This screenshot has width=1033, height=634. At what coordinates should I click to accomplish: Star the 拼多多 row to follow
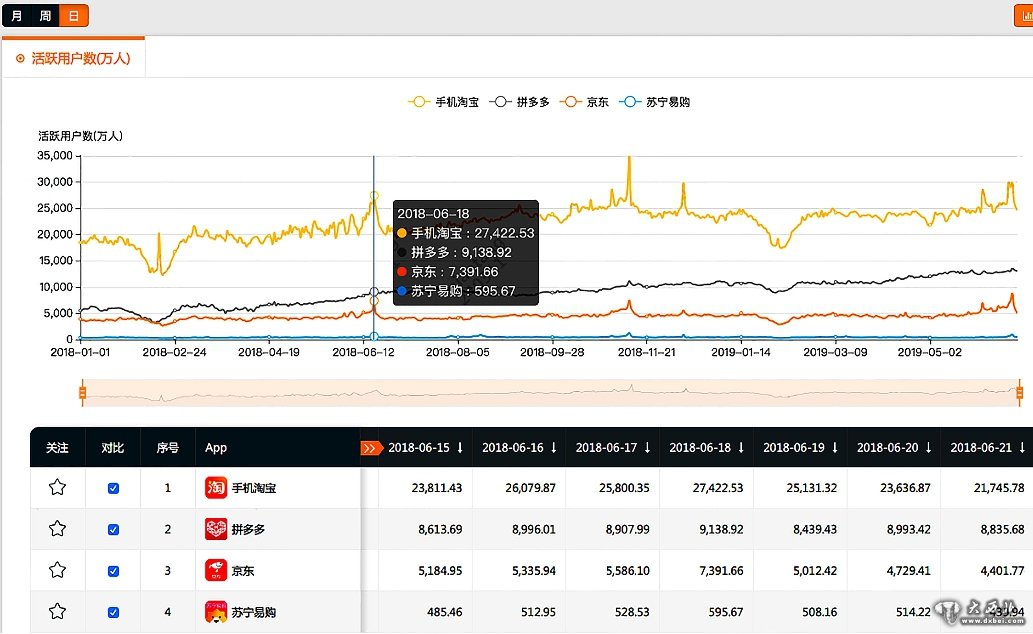click(57, 529)
